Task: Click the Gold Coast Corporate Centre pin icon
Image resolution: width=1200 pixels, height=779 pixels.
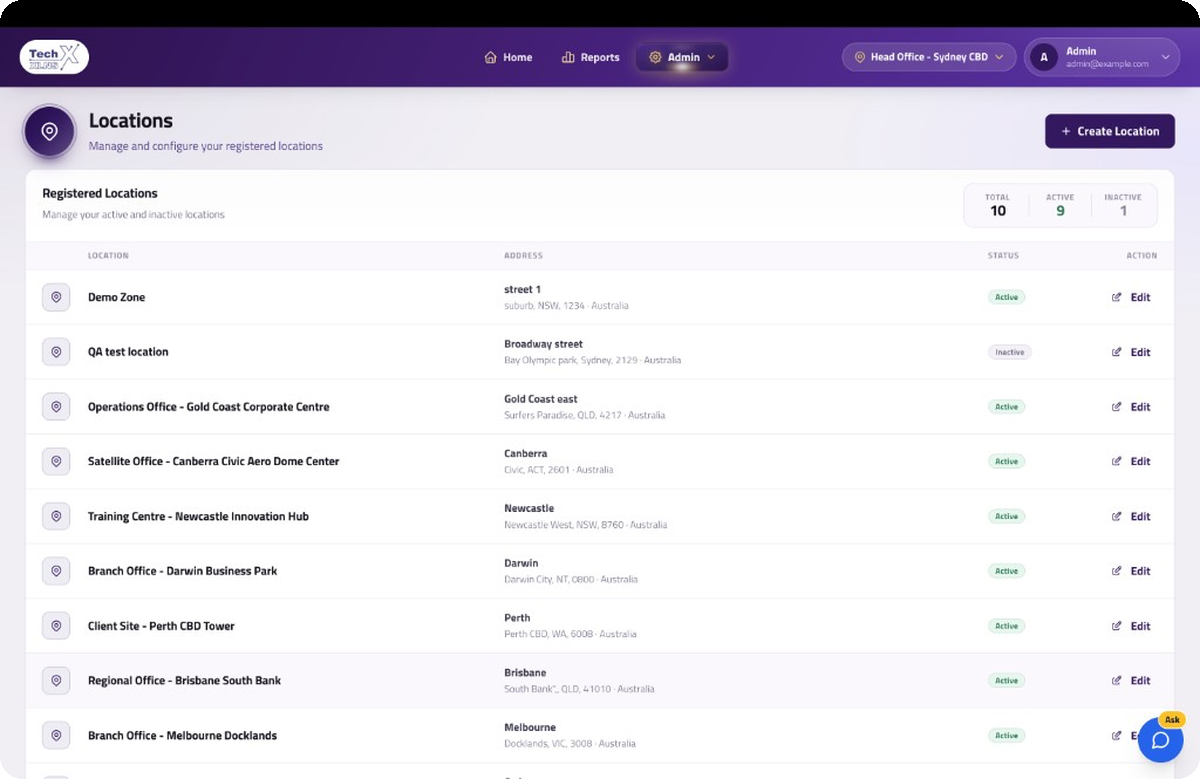Action: click(56, 407)
